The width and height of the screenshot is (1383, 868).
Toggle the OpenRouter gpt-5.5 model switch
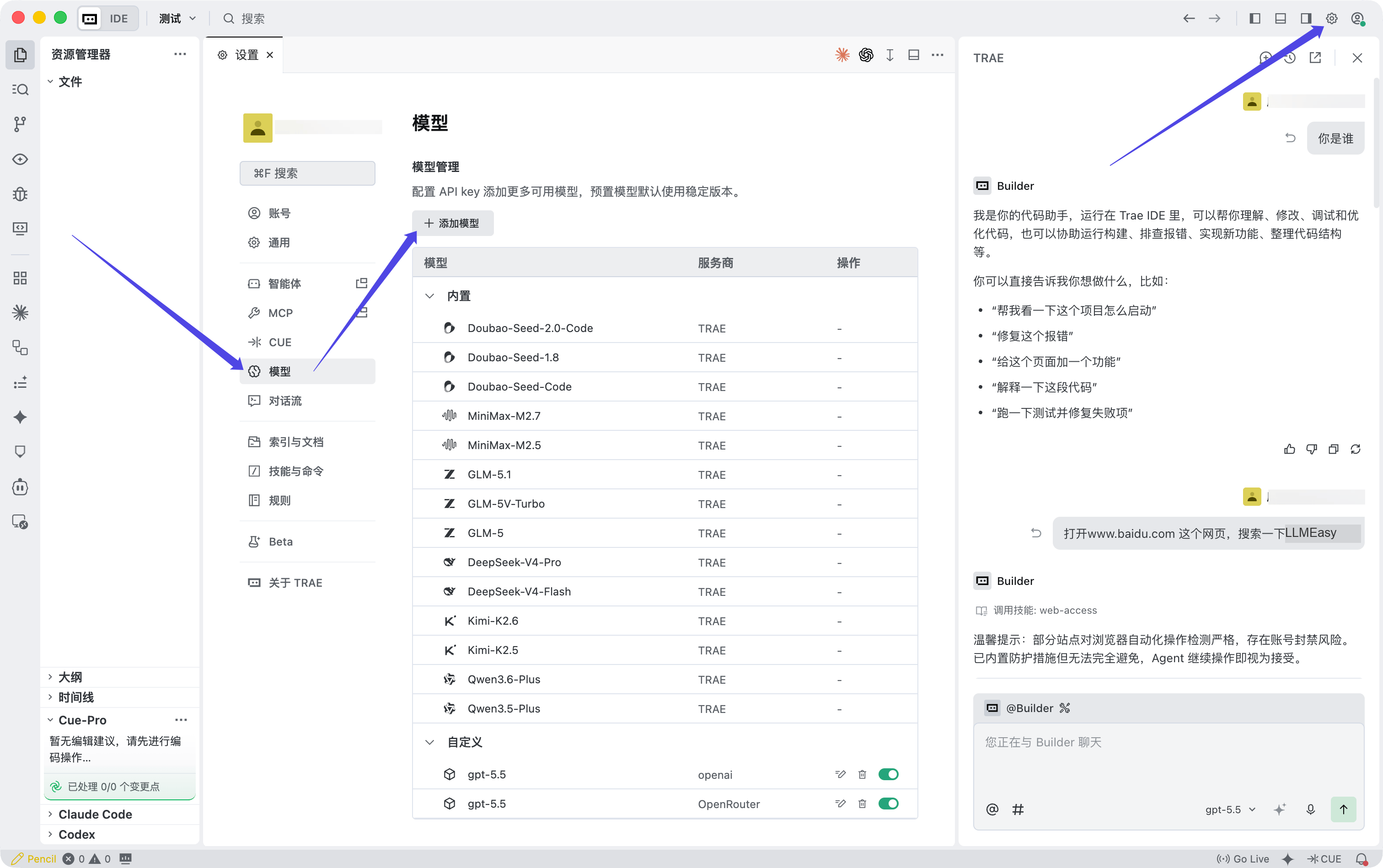888,804
